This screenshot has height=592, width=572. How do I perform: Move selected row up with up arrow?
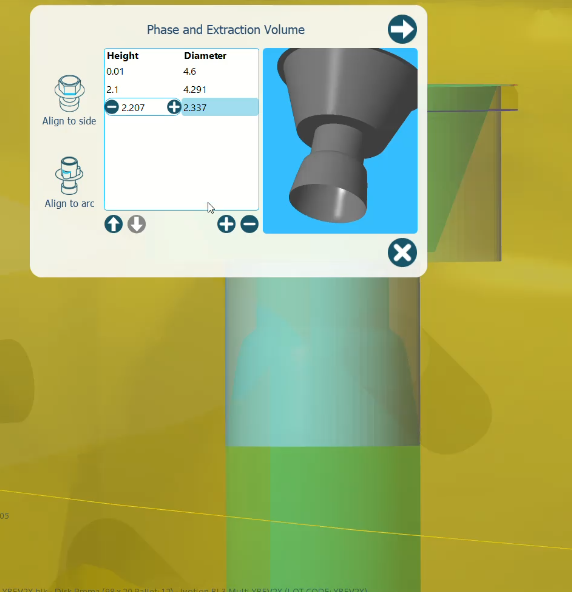(x=113, y=224)
